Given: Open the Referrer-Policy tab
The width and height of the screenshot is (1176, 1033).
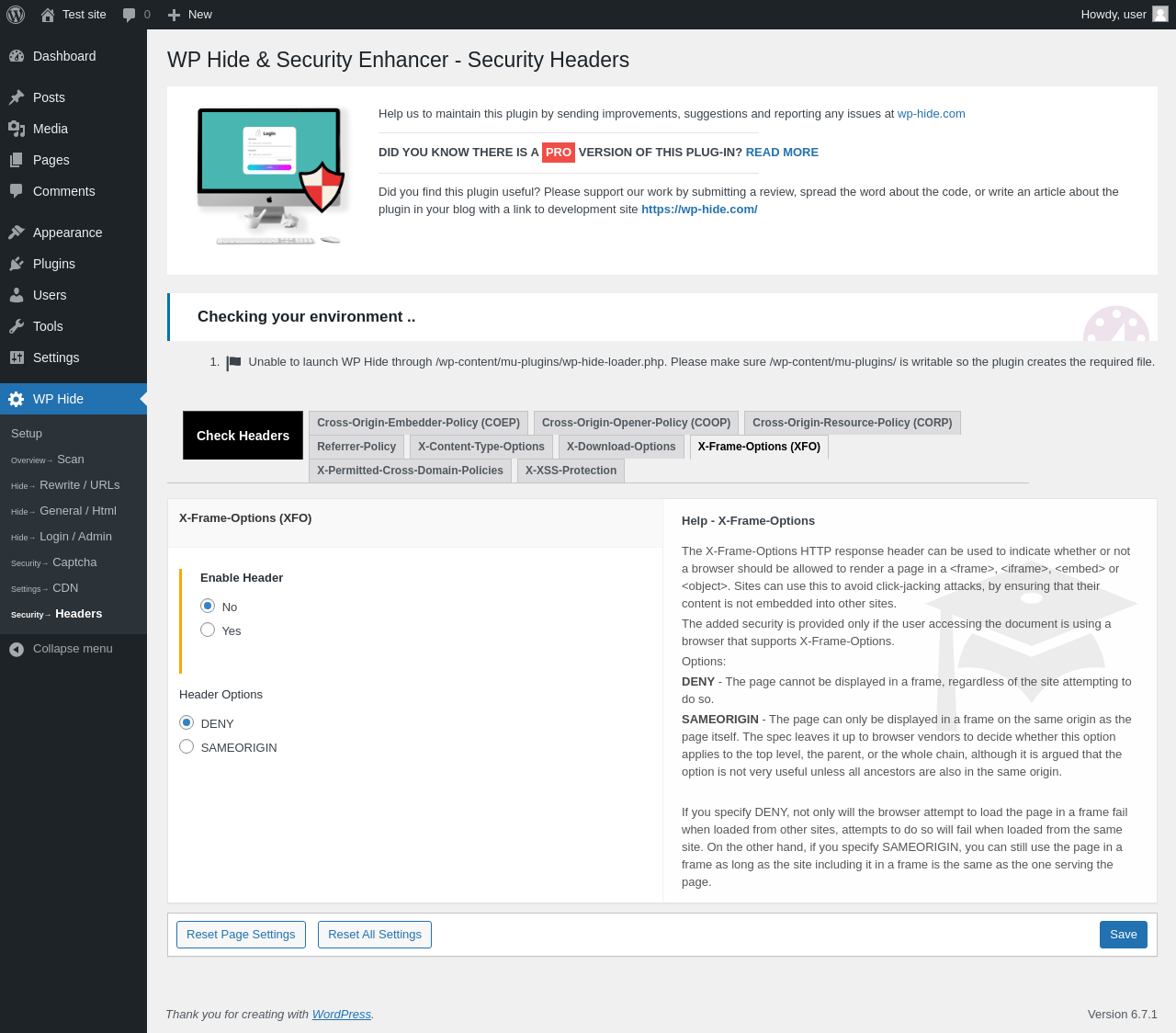Looking at the screenshot, I should (x=356, y=447).
